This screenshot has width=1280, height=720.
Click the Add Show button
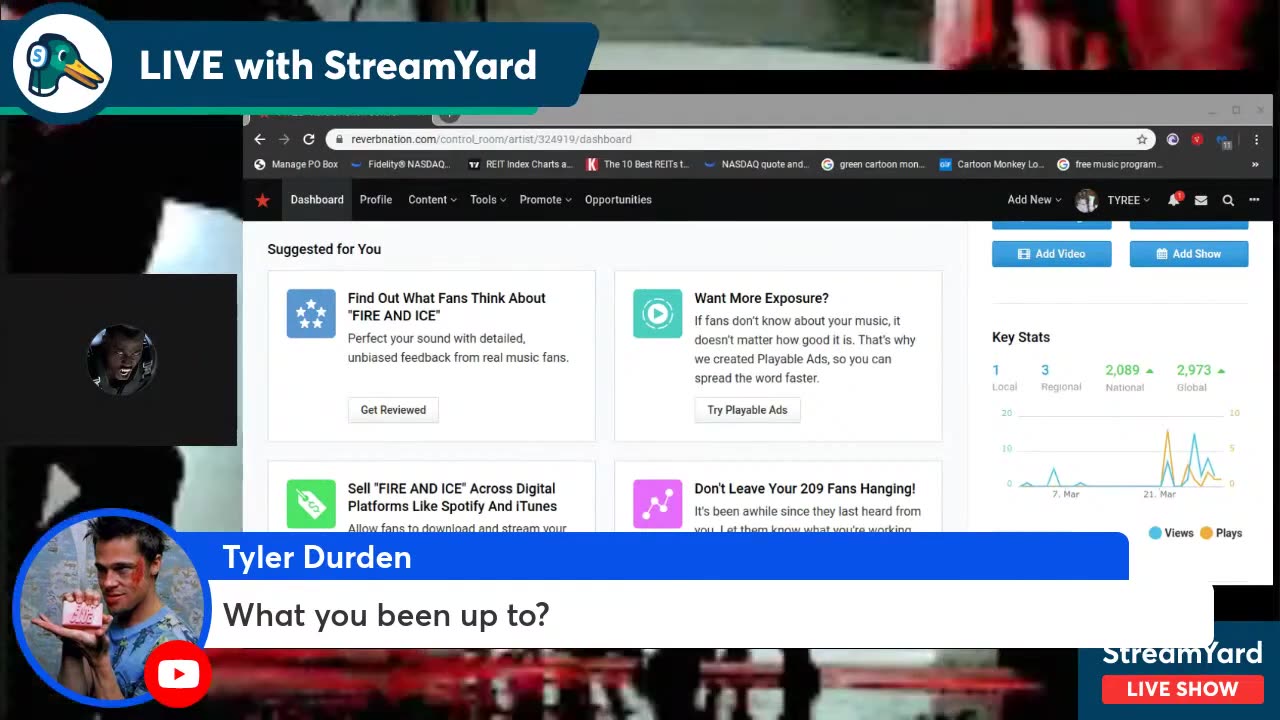(1189, 254)
